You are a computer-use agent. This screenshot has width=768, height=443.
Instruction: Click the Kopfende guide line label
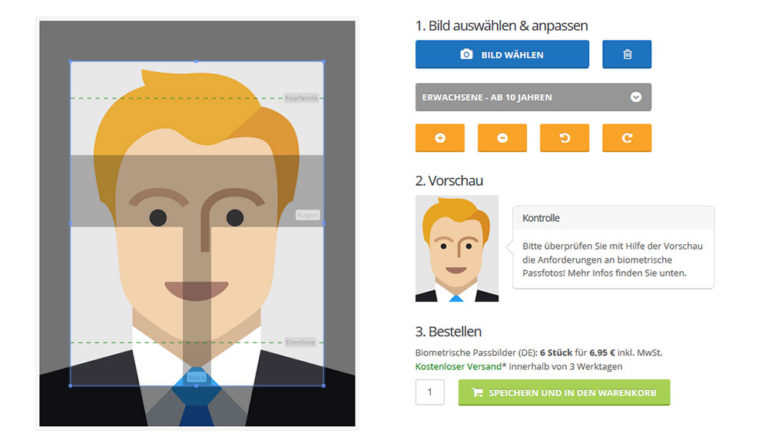coord(301,98)
